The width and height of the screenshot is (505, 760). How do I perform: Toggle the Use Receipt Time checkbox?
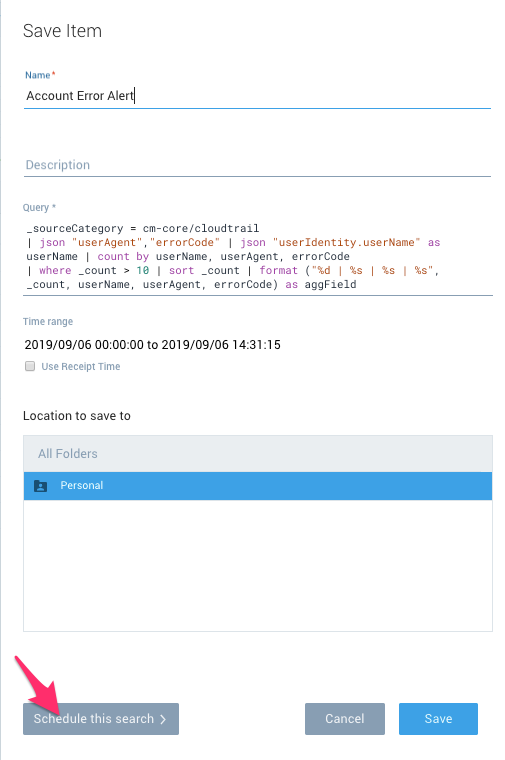point(30,366)
